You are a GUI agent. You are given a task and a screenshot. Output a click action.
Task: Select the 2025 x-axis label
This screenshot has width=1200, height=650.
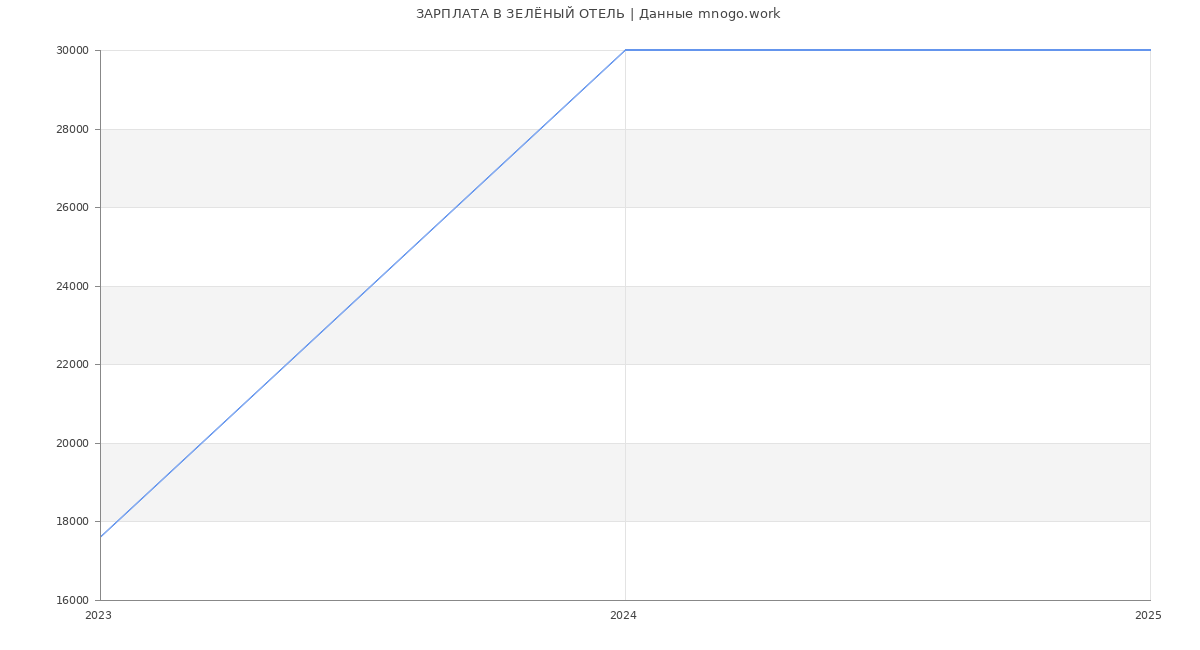(x=1148, y=616)
